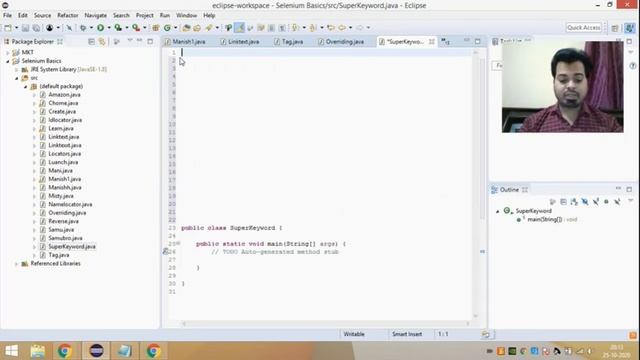Toggle Mark Occurrences highlighted toolbar icon

pos(240,28)
